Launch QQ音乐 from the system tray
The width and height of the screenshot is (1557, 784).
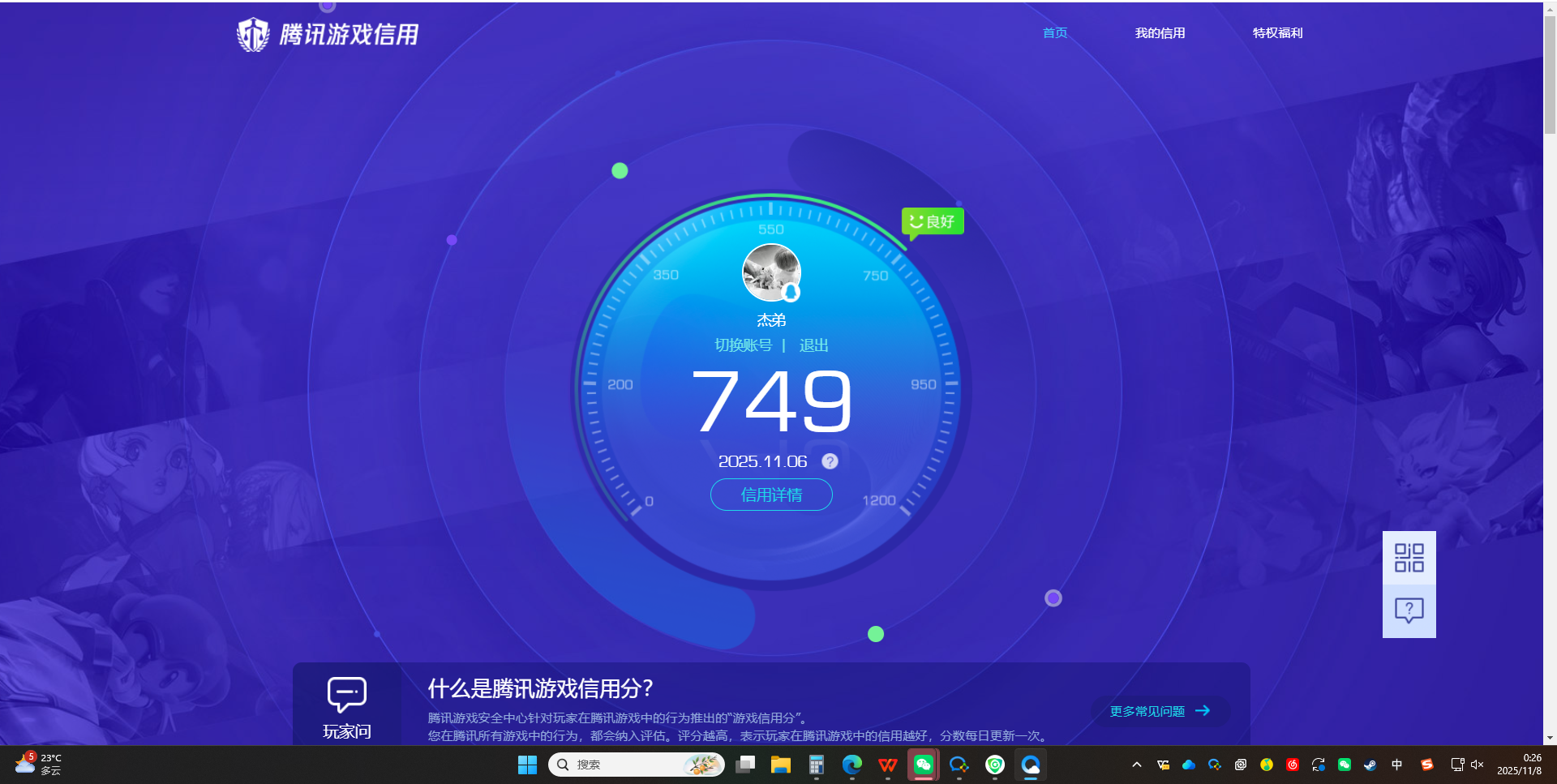coord(1267,765)
